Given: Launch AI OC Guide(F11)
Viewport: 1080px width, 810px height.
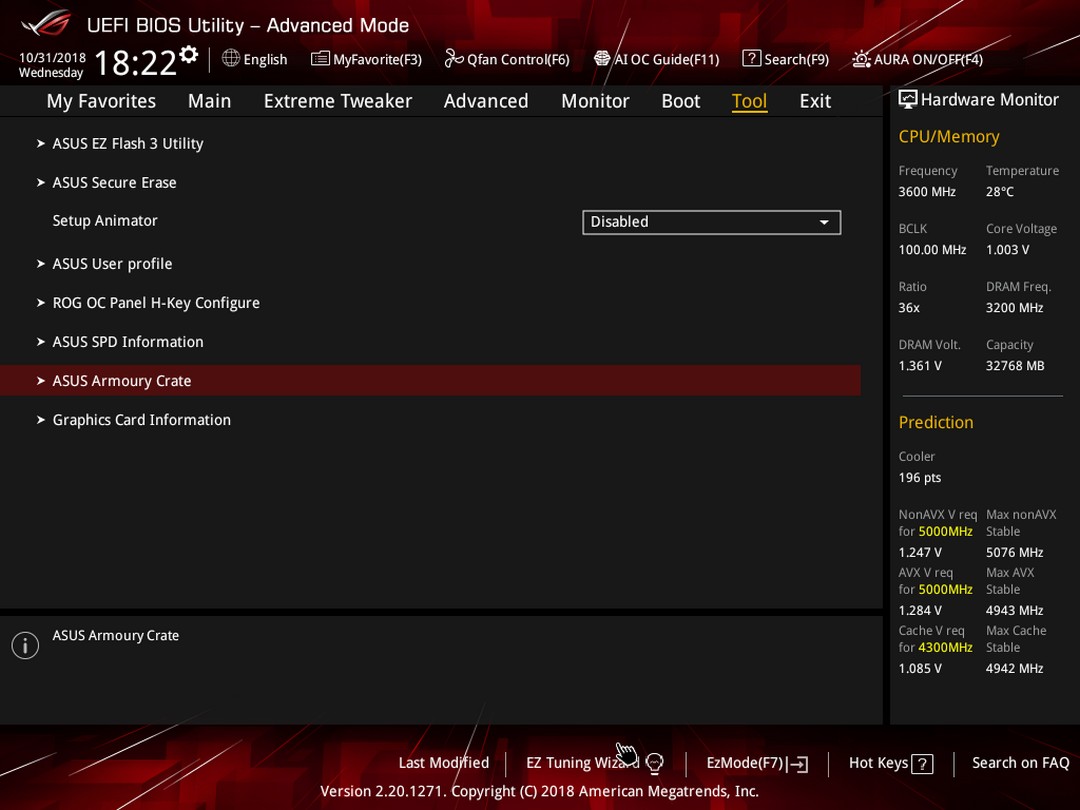Looking at the screenshot, I should [x=656, y=59].
